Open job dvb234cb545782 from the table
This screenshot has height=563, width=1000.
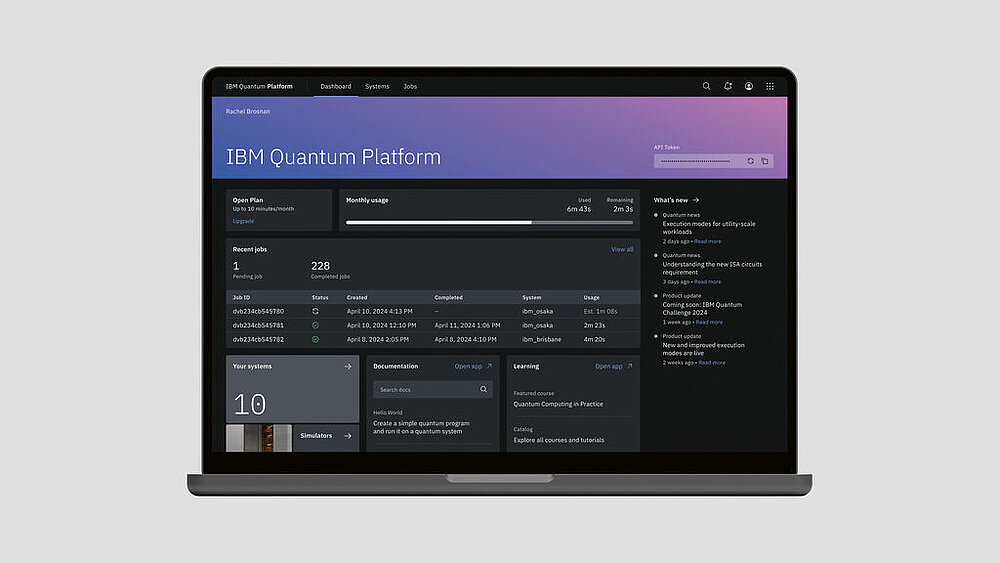(258, 340)
